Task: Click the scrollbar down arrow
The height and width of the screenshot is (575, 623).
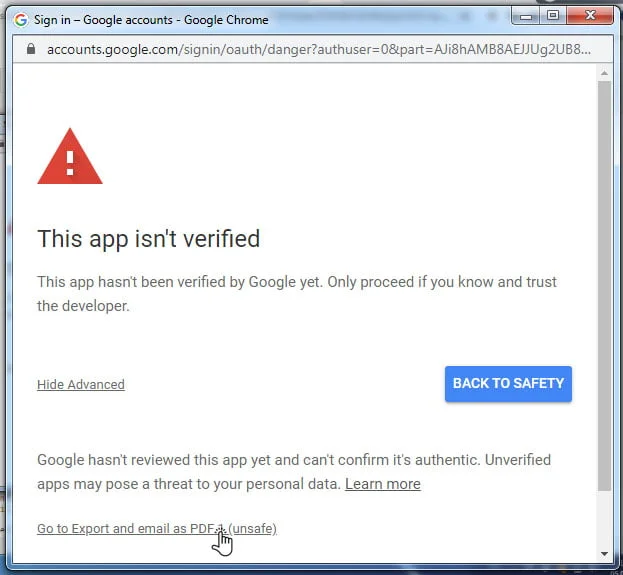Action: (x=604, y=554)
